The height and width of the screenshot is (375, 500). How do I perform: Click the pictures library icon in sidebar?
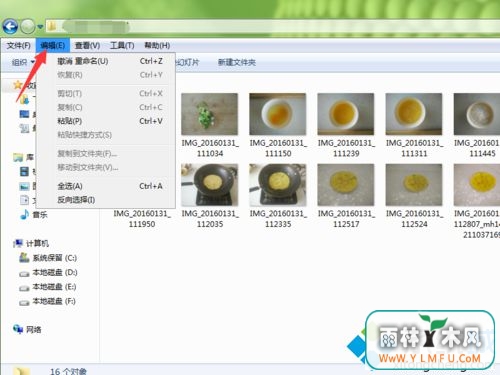[24, 186]
